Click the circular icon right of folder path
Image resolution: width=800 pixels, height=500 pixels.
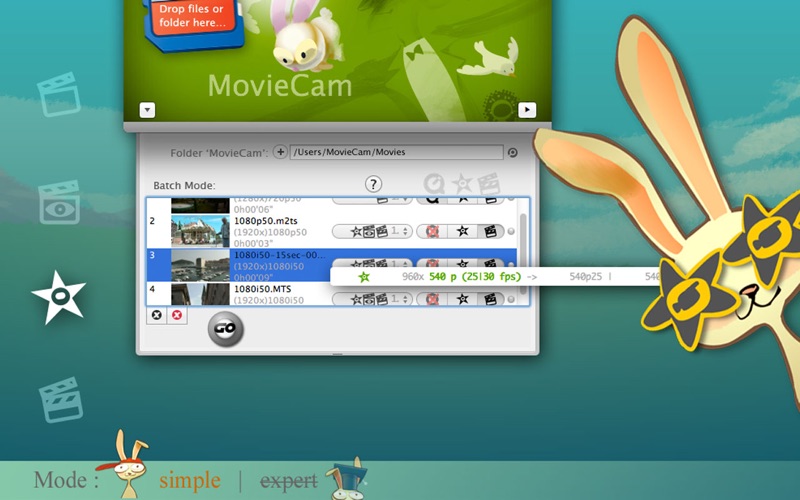[513, 153]
